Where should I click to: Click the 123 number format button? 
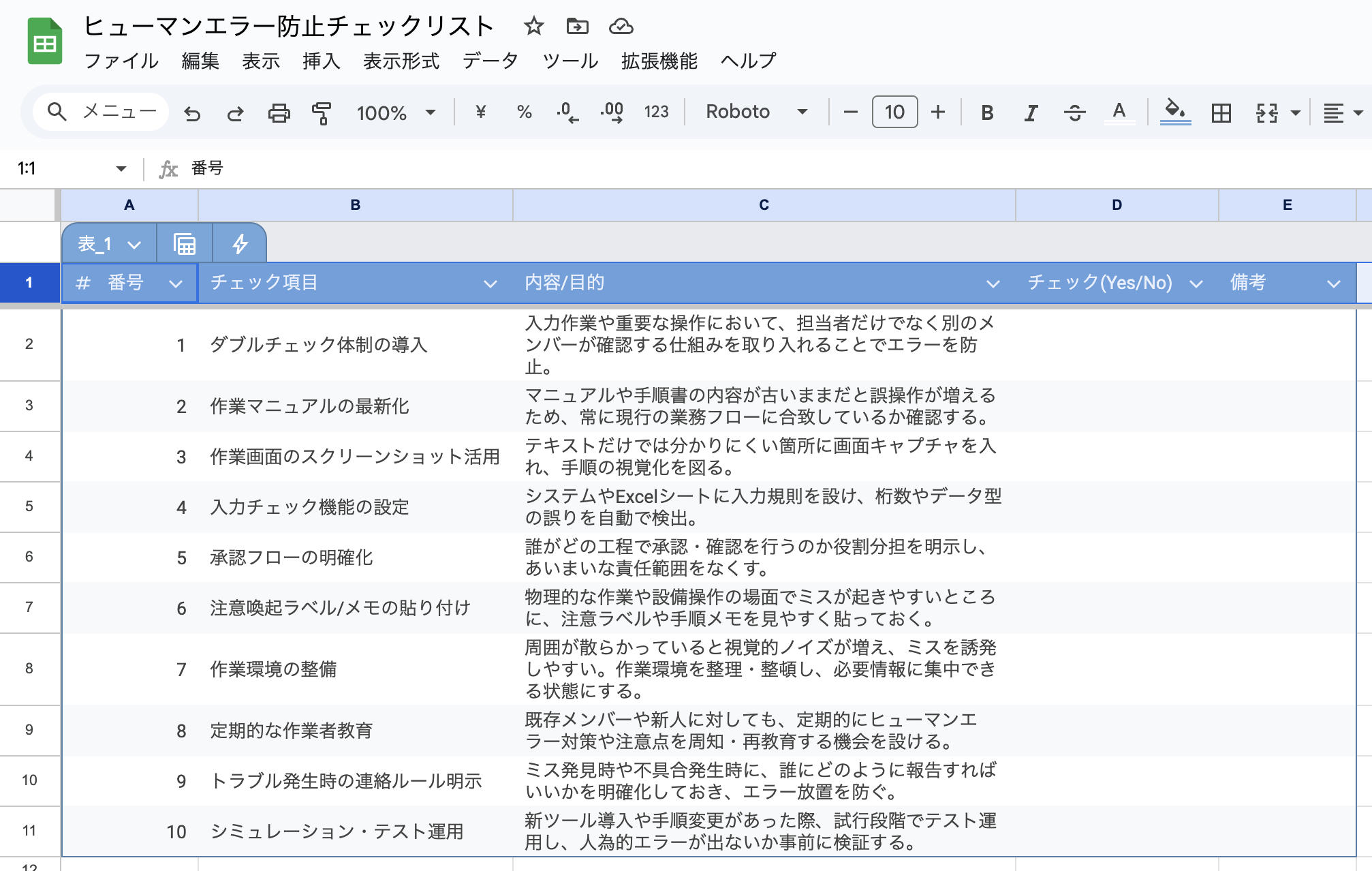pos(656,112)
